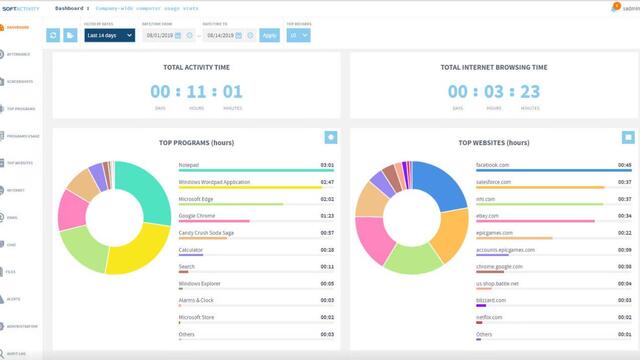
Task: Click Others row in Top Websites list
Action: point(553,336)
